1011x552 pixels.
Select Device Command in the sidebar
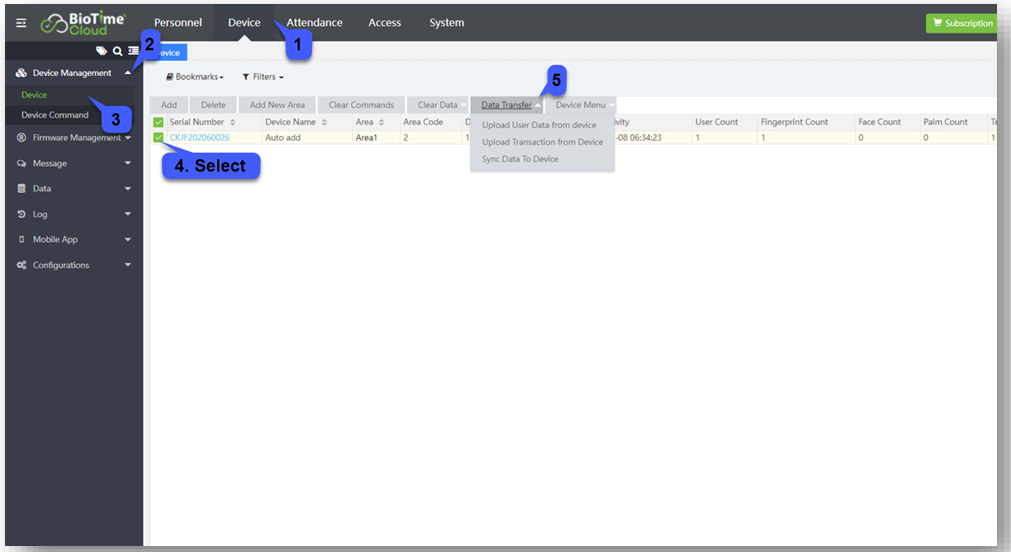pyautogui.click(x=55, y=115)
